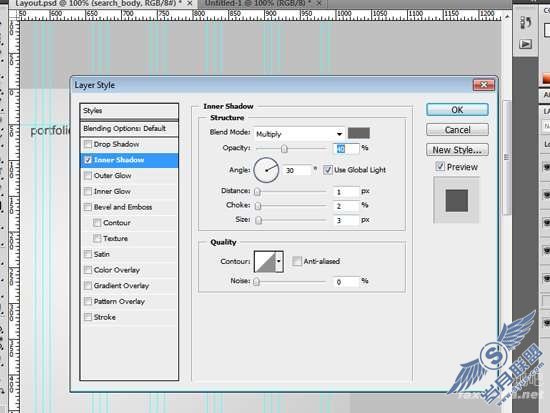Click the Distance value field

point(346,192)
